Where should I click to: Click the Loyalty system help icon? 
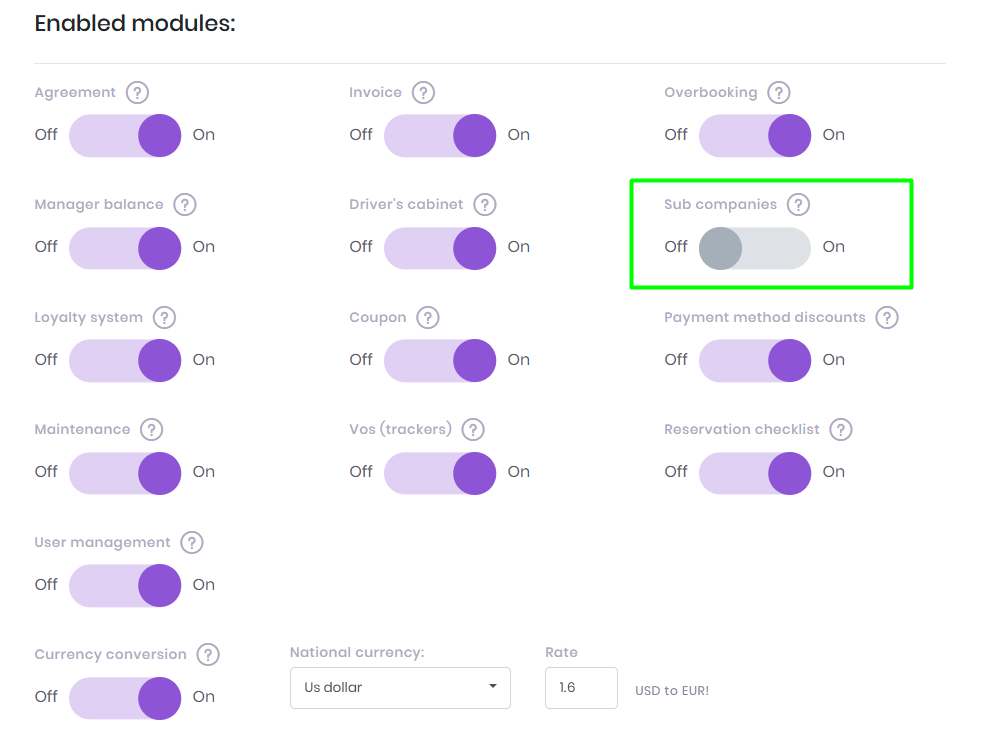(164, 318)
